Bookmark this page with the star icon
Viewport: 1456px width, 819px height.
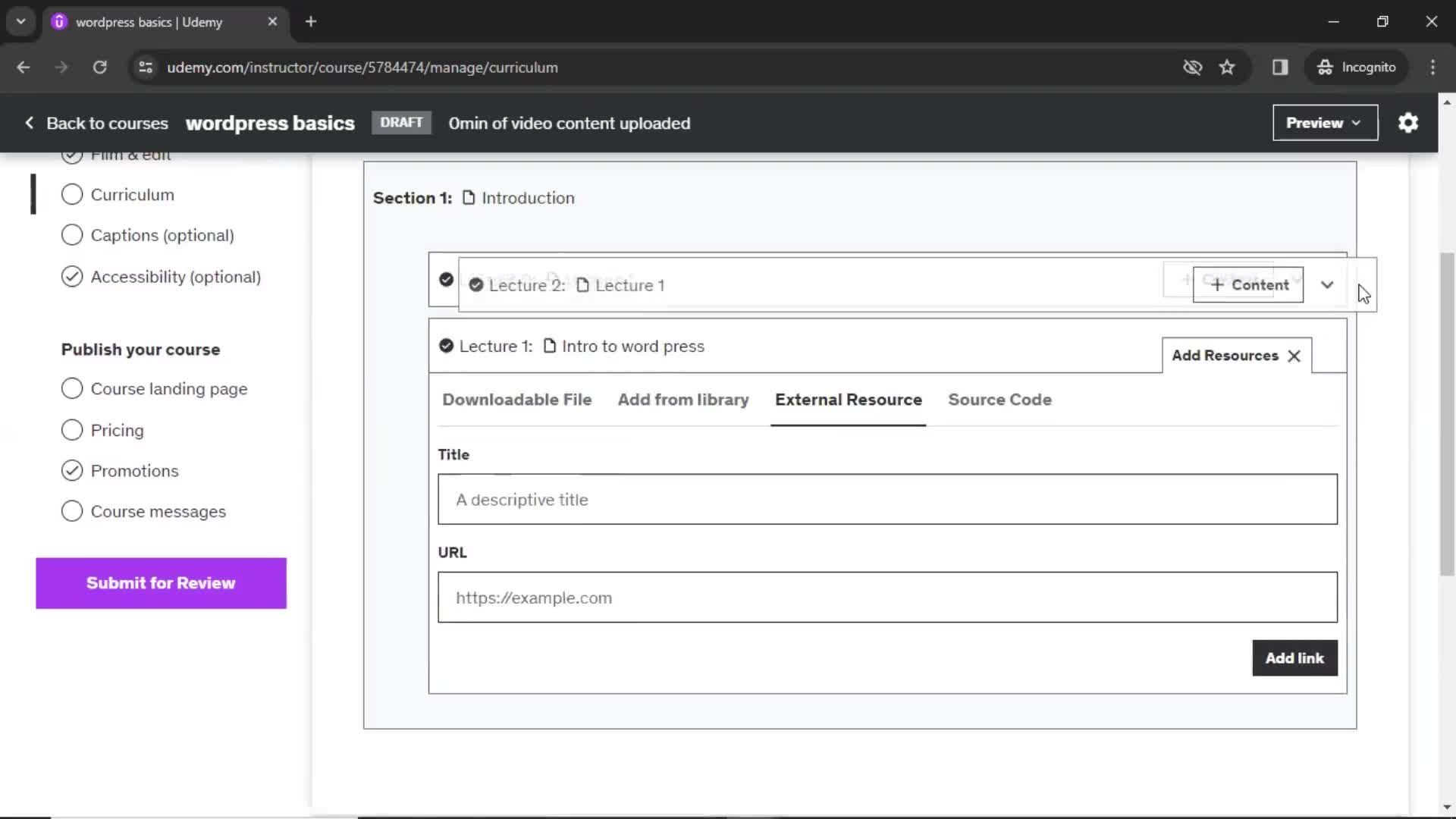coord(1227,67)
